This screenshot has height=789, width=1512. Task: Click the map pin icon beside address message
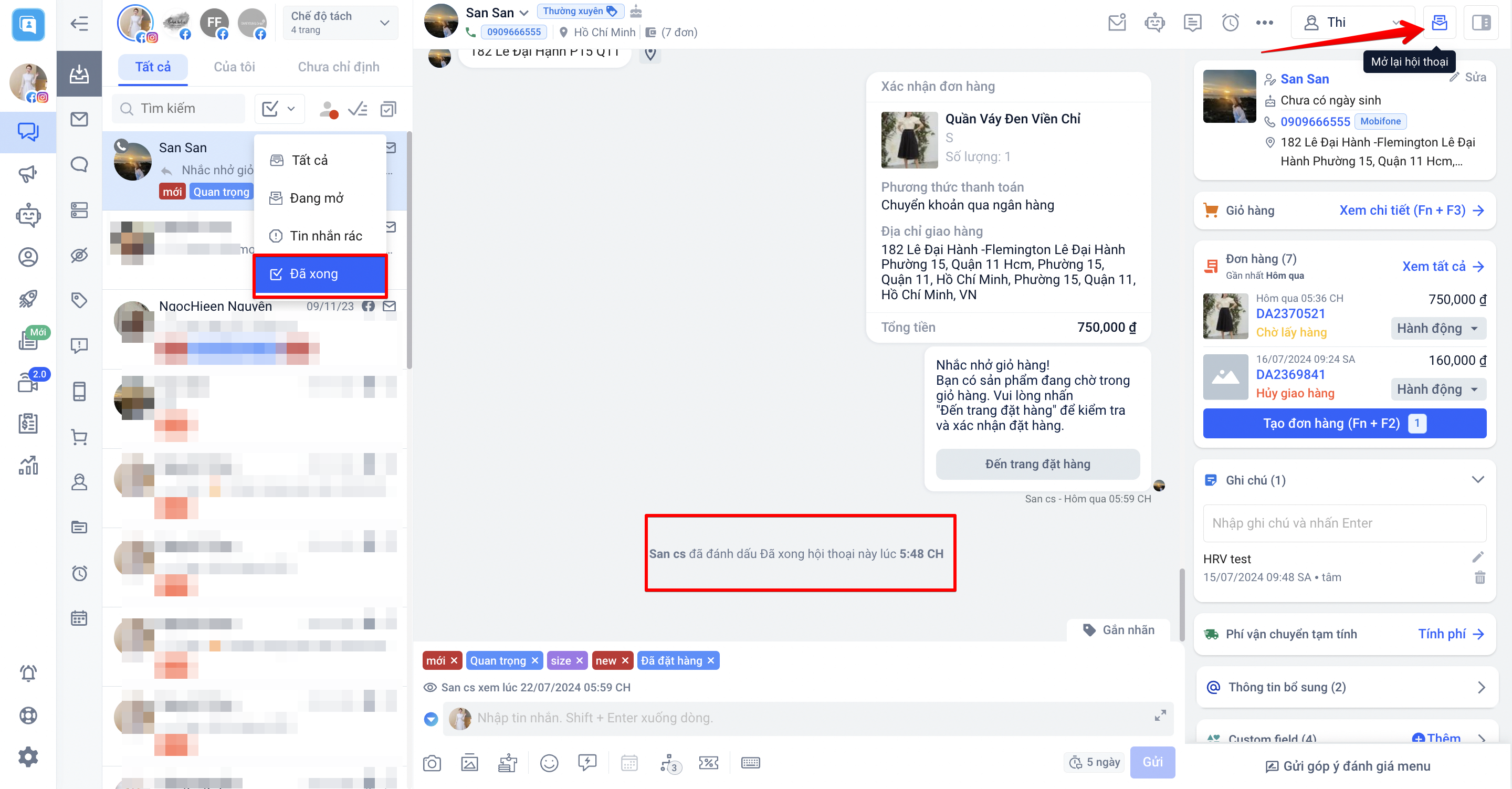pos(650,54)
